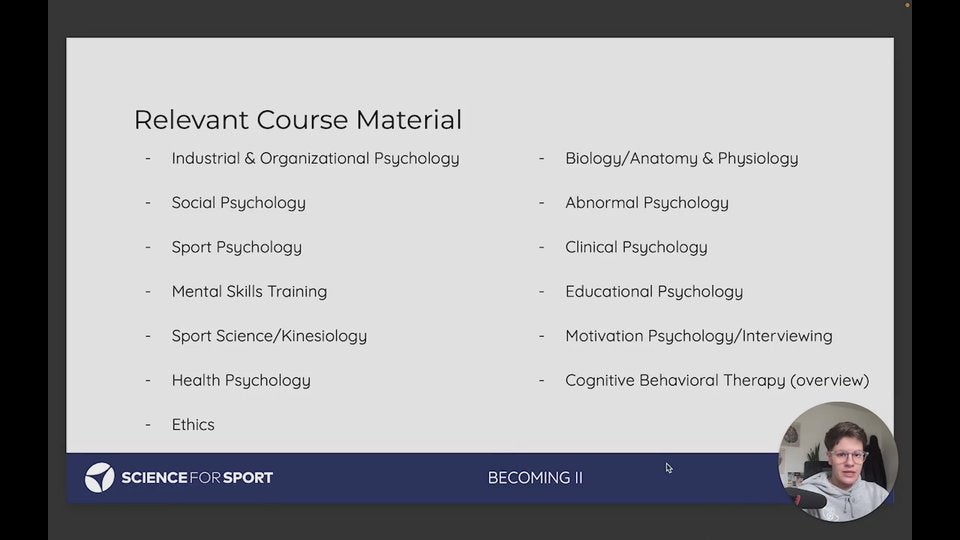
Task: Select 'Industrial & Organizational Psychology' list item
Action: (x=315, y=159)
